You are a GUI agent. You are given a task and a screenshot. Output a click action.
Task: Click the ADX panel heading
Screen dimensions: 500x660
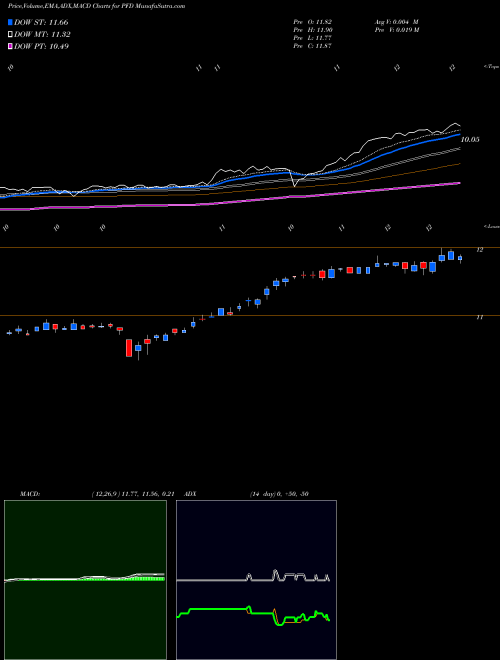(191, 494)
